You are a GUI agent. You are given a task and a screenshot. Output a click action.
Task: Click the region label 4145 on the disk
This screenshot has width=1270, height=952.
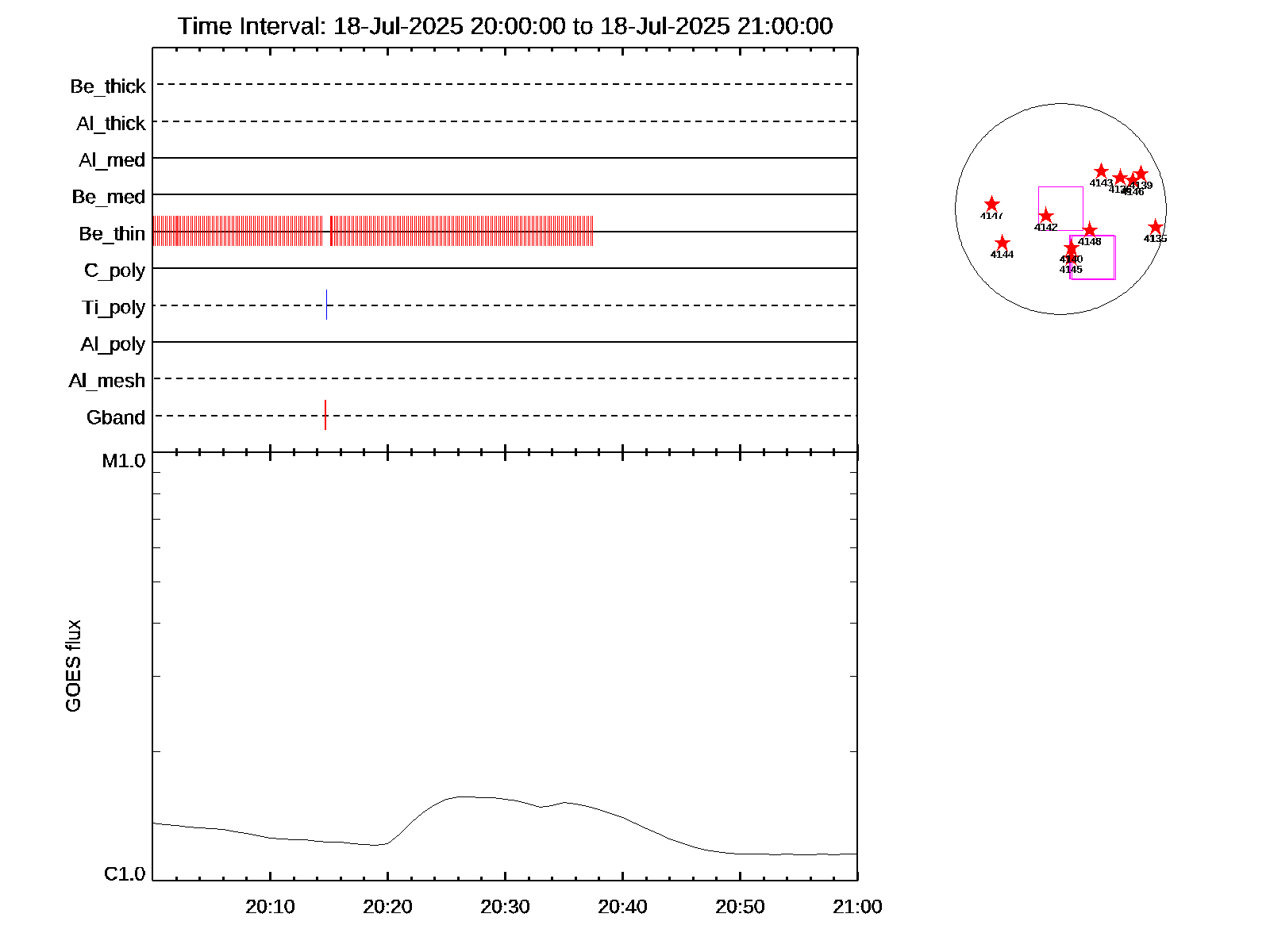pos(1071,270)
